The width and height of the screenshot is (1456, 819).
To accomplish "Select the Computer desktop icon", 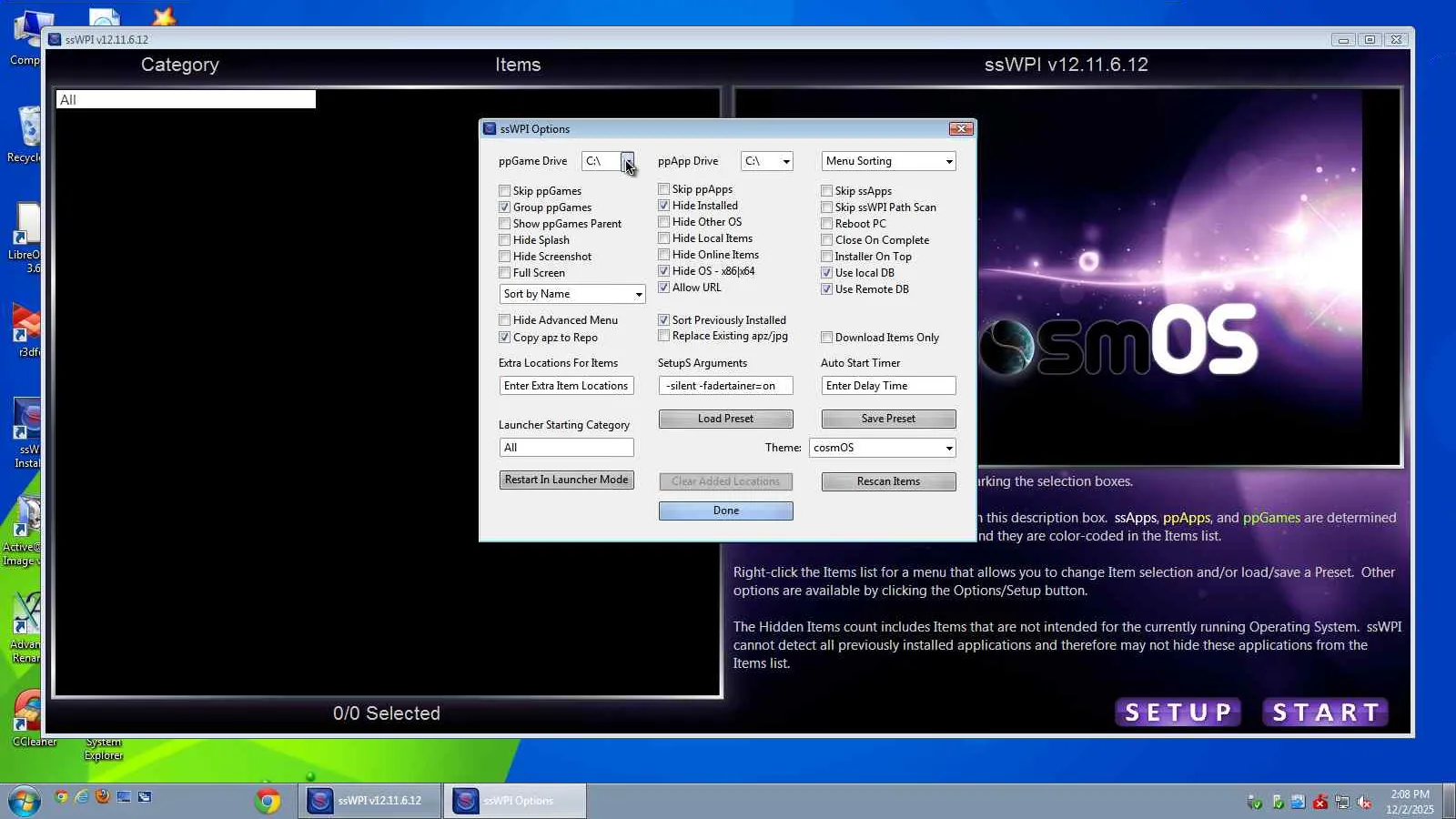I will click(x=25, y=38).
